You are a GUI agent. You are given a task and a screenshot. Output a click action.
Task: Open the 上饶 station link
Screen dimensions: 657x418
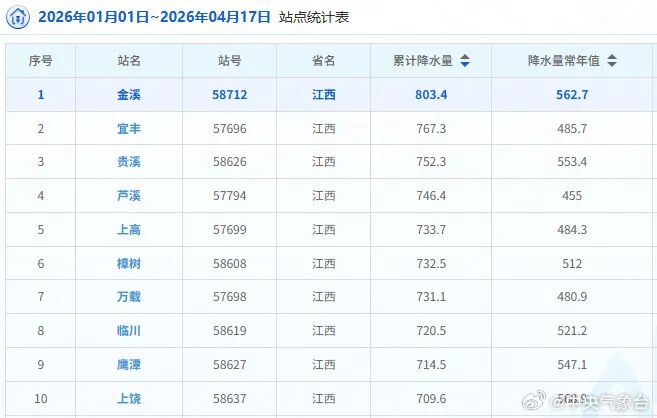(x=129, y=399)
